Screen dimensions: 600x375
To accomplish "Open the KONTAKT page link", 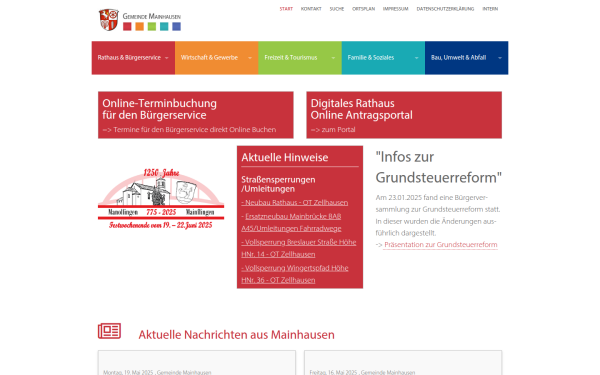I will pos(311,9).
